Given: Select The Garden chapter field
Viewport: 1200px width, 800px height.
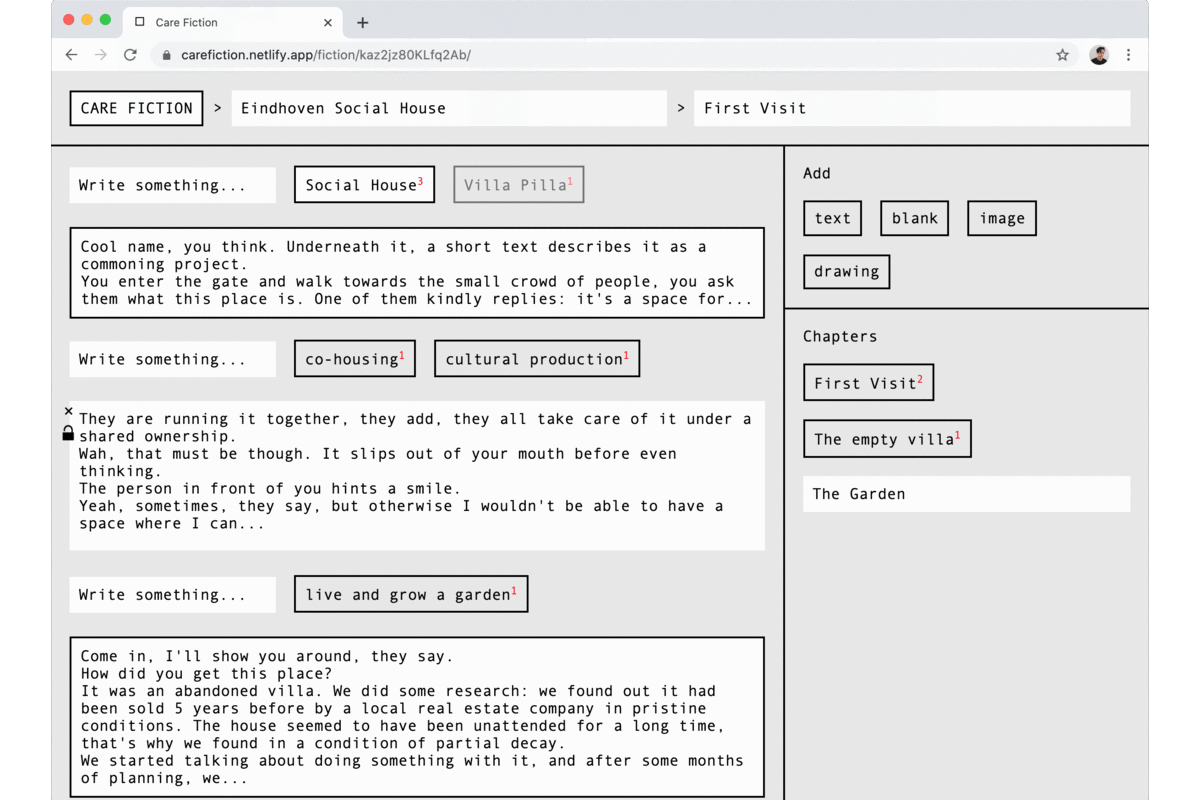Looking at the screenshot, I should [965, 494].
